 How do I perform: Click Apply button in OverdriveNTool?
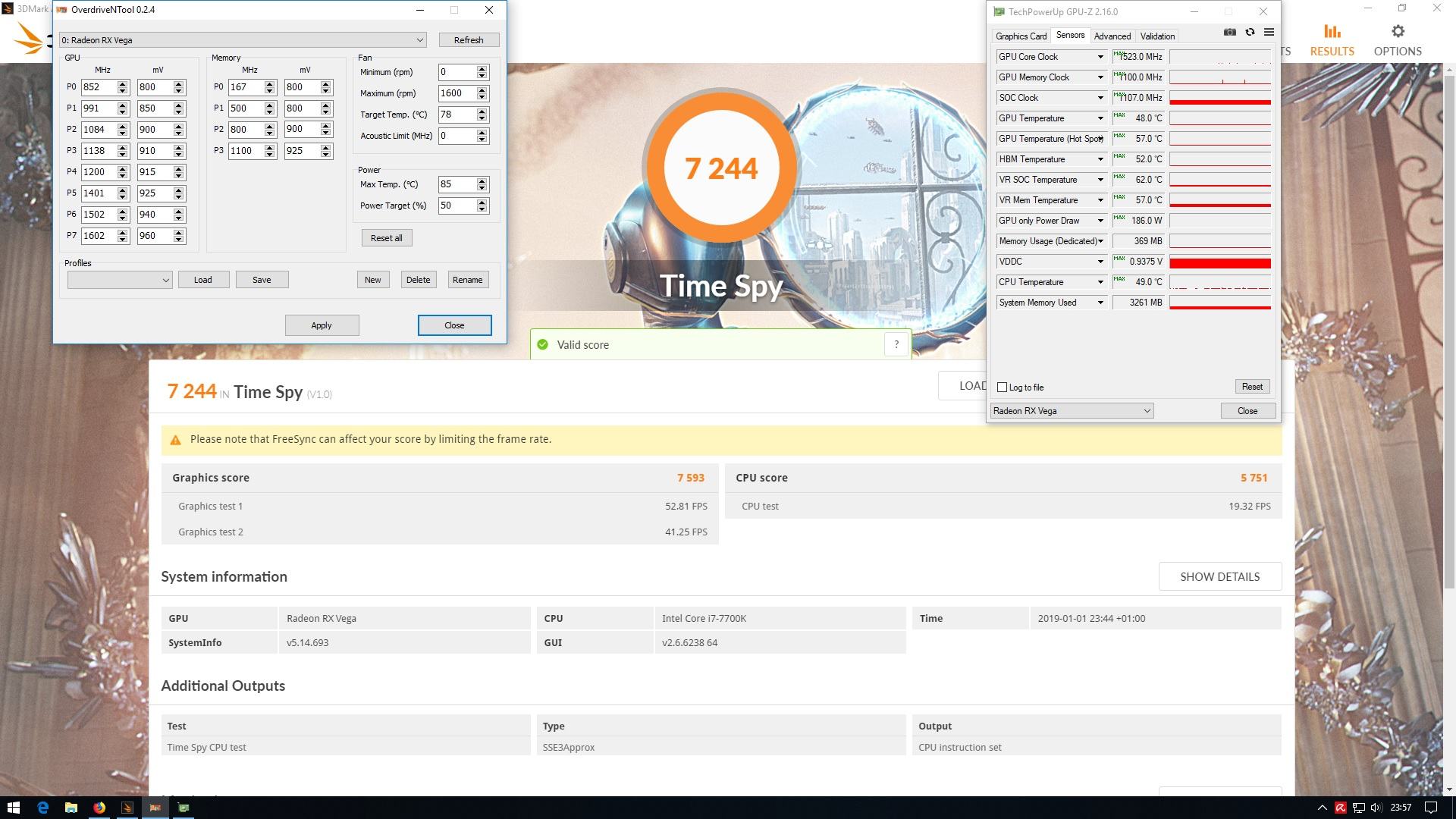pyautogui.click(x=322, y=325)
